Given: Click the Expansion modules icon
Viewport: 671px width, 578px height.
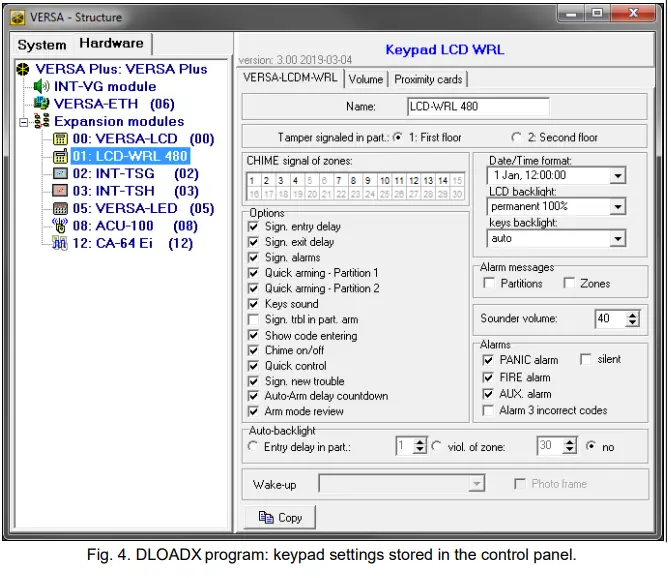Looking at the screenshot, I should 42,121.
